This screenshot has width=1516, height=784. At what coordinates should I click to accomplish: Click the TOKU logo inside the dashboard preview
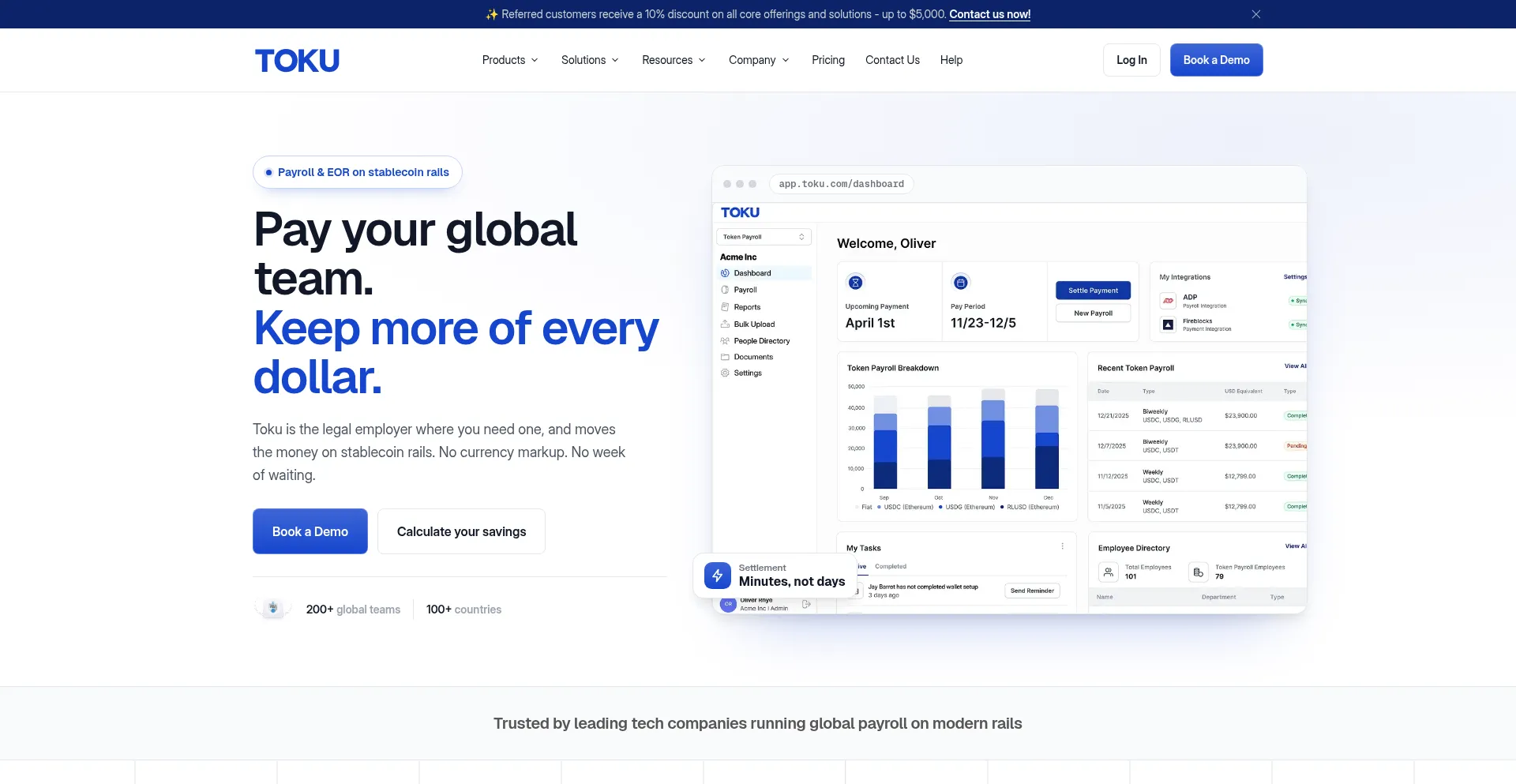[x=740, y=212]
